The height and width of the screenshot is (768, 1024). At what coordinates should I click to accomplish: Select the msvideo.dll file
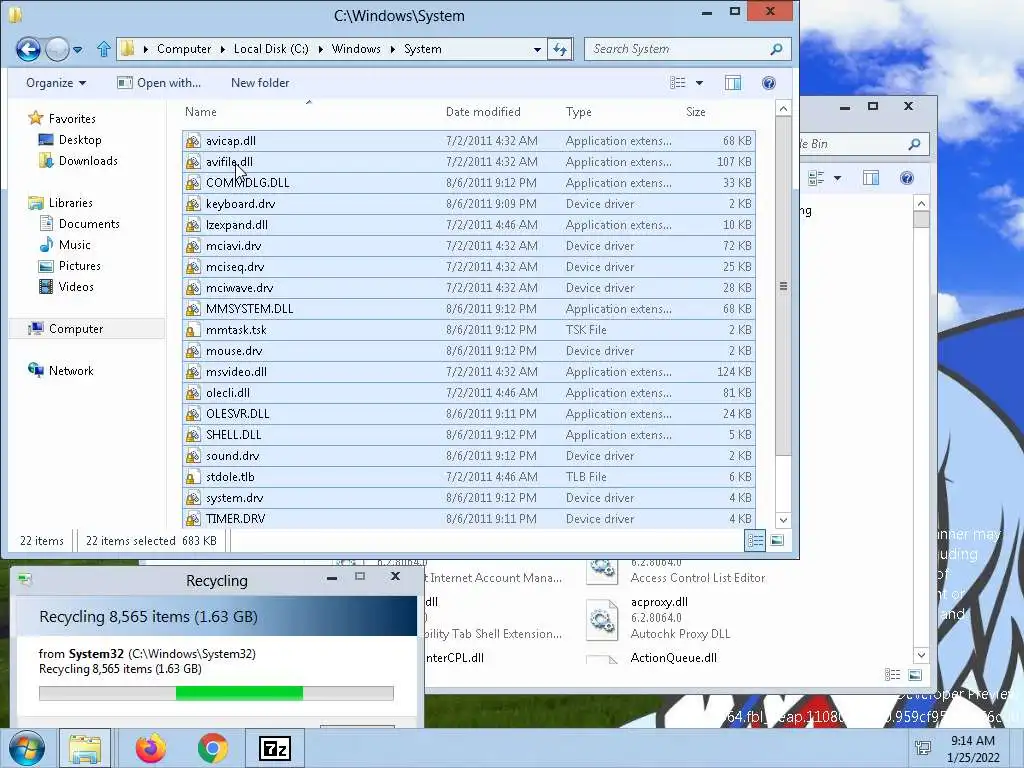(469, 372)
